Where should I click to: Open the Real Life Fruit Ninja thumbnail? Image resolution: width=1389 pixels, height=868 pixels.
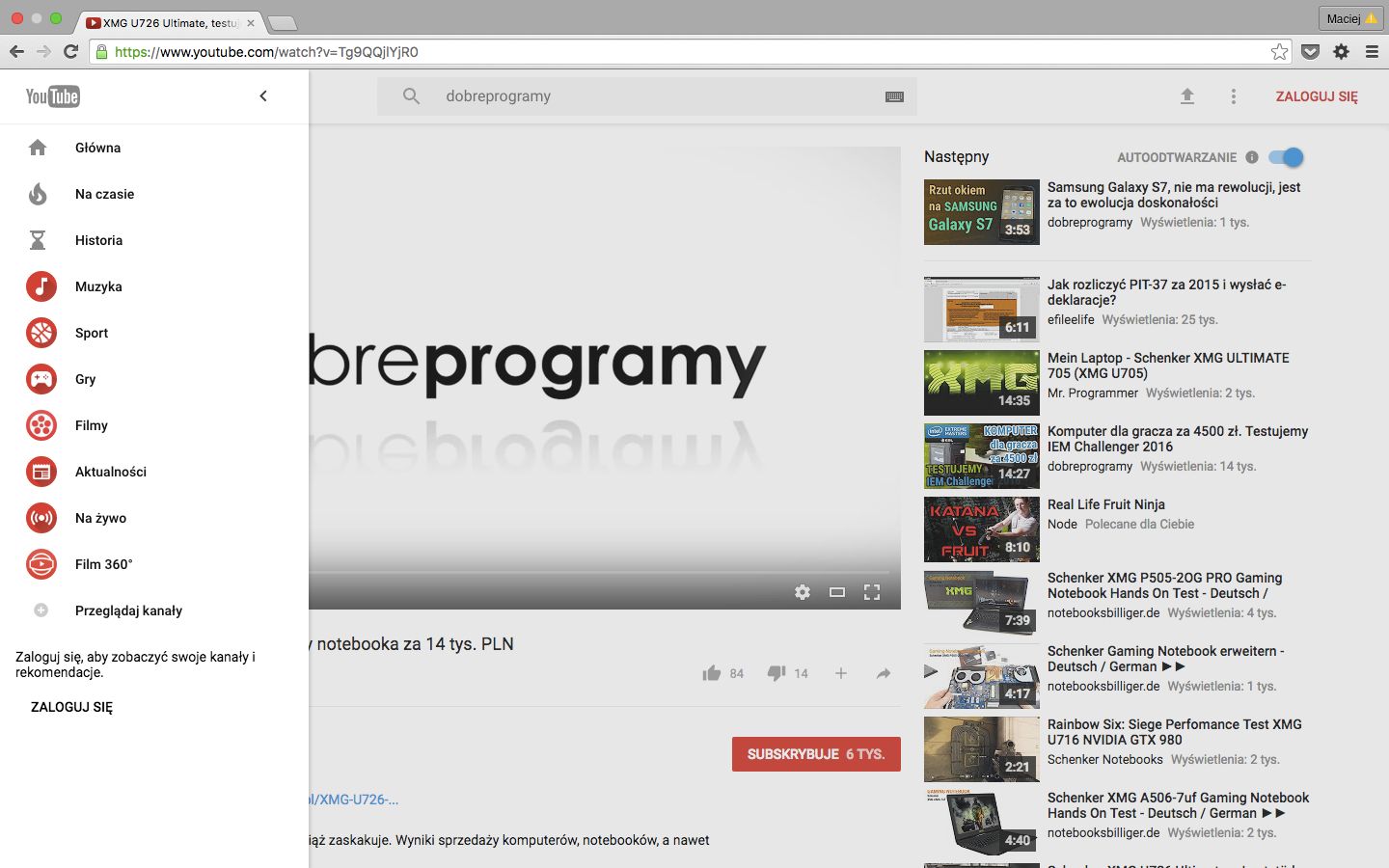coord(982,529)
